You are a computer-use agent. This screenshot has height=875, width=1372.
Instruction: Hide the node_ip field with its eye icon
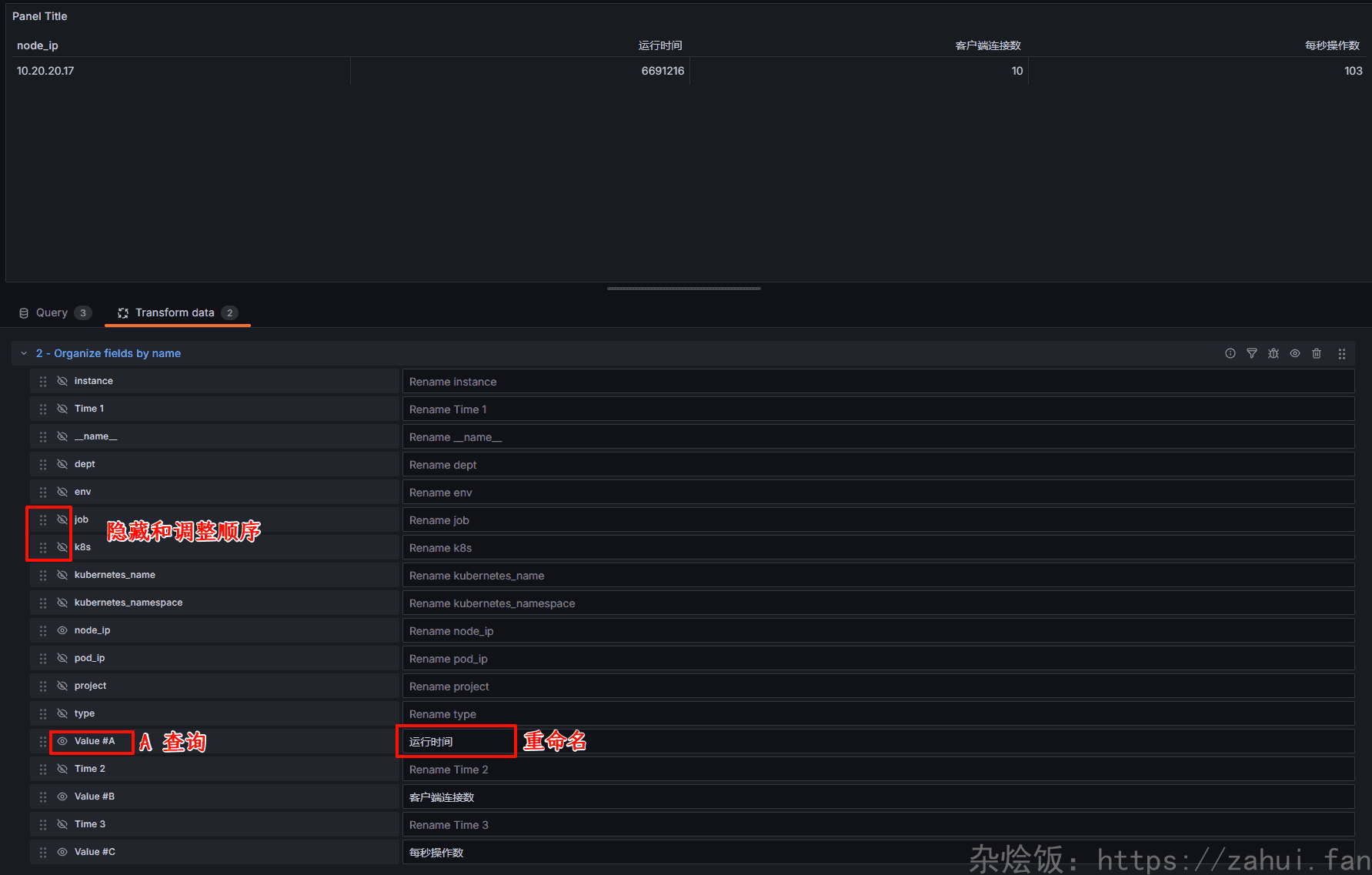tap(62, 630)
